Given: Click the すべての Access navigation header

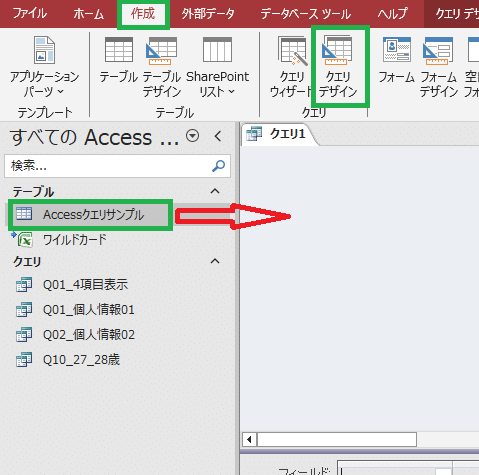Looking at the screenshot, I should coord(94,137).
